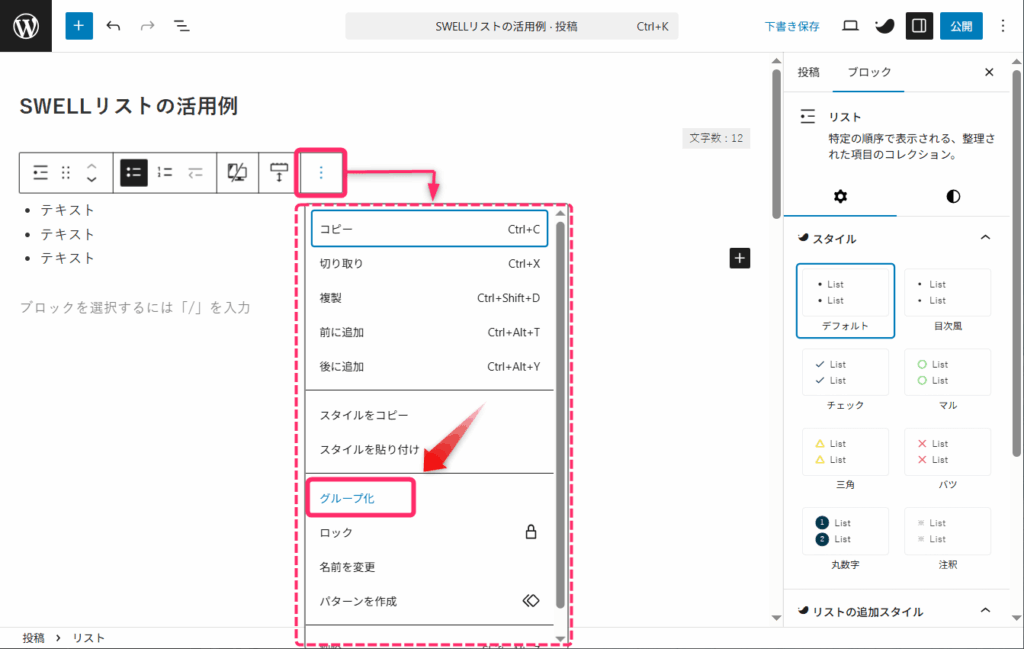Open the settings gear tab
Image resolution: width=1024 pixels, height=649 pixels.
[x=840, y=197]
